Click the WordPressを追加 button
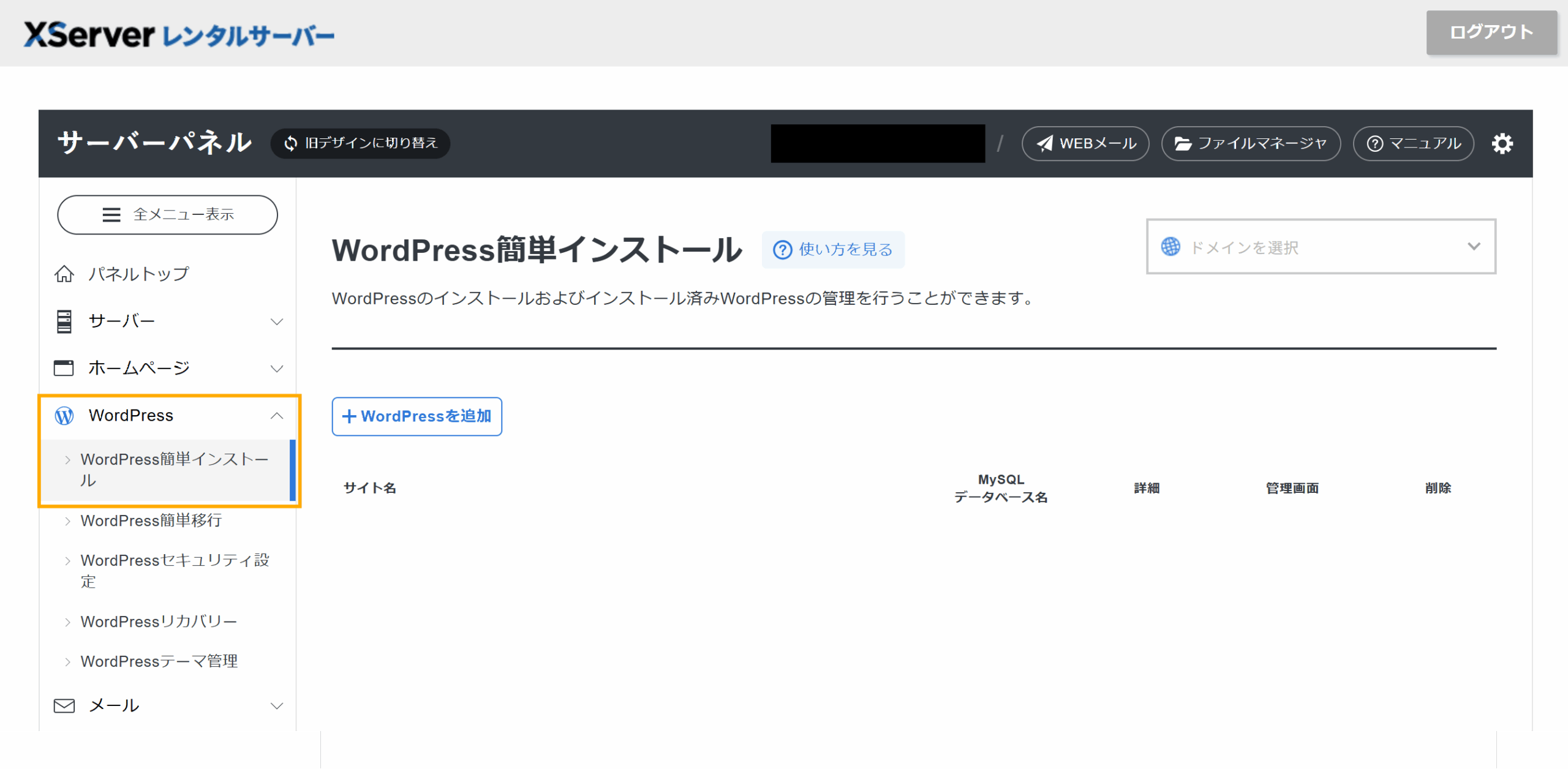 click(x=417, y=416)
